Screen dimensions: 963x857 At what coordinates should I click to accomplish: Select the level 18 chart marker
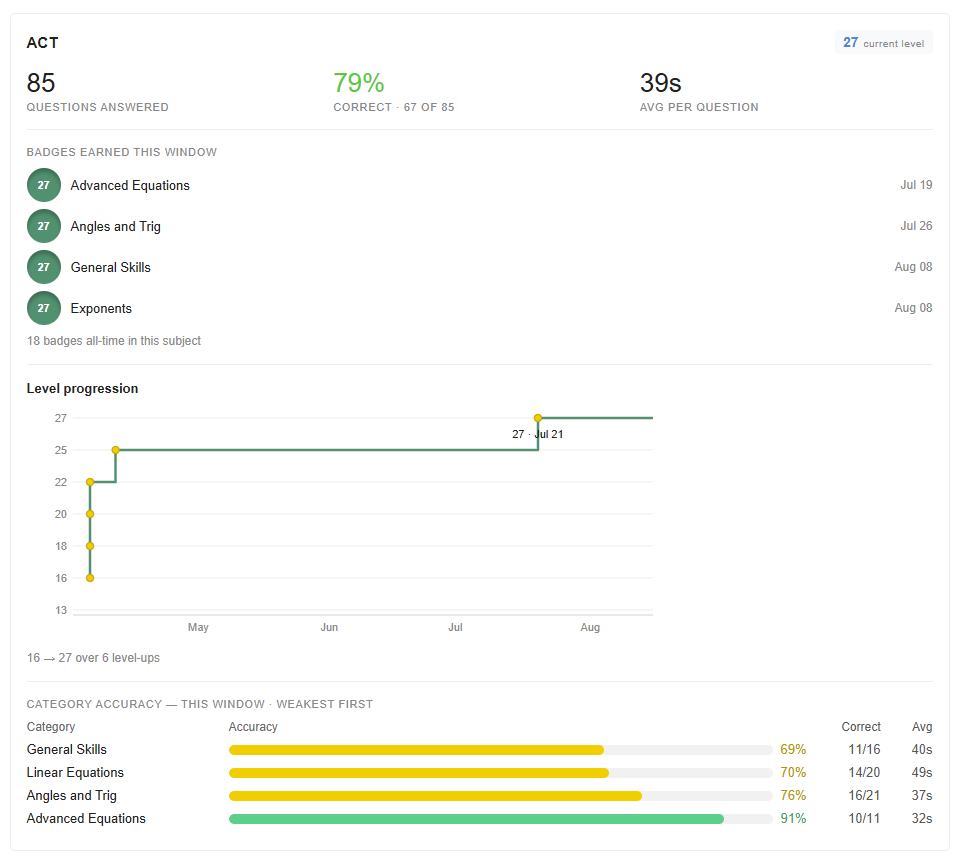pos(90,546)
